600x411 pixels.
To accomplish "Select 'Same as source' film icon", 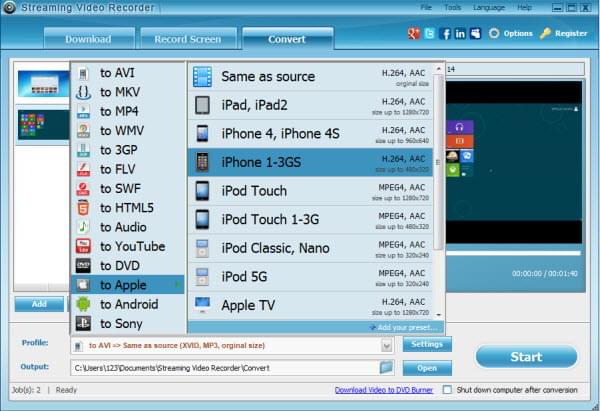I will point(202,77).
